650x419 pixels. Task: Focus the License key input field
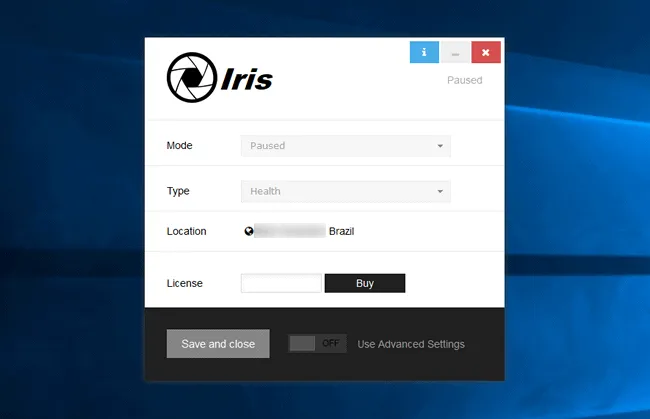pos(281,283)
